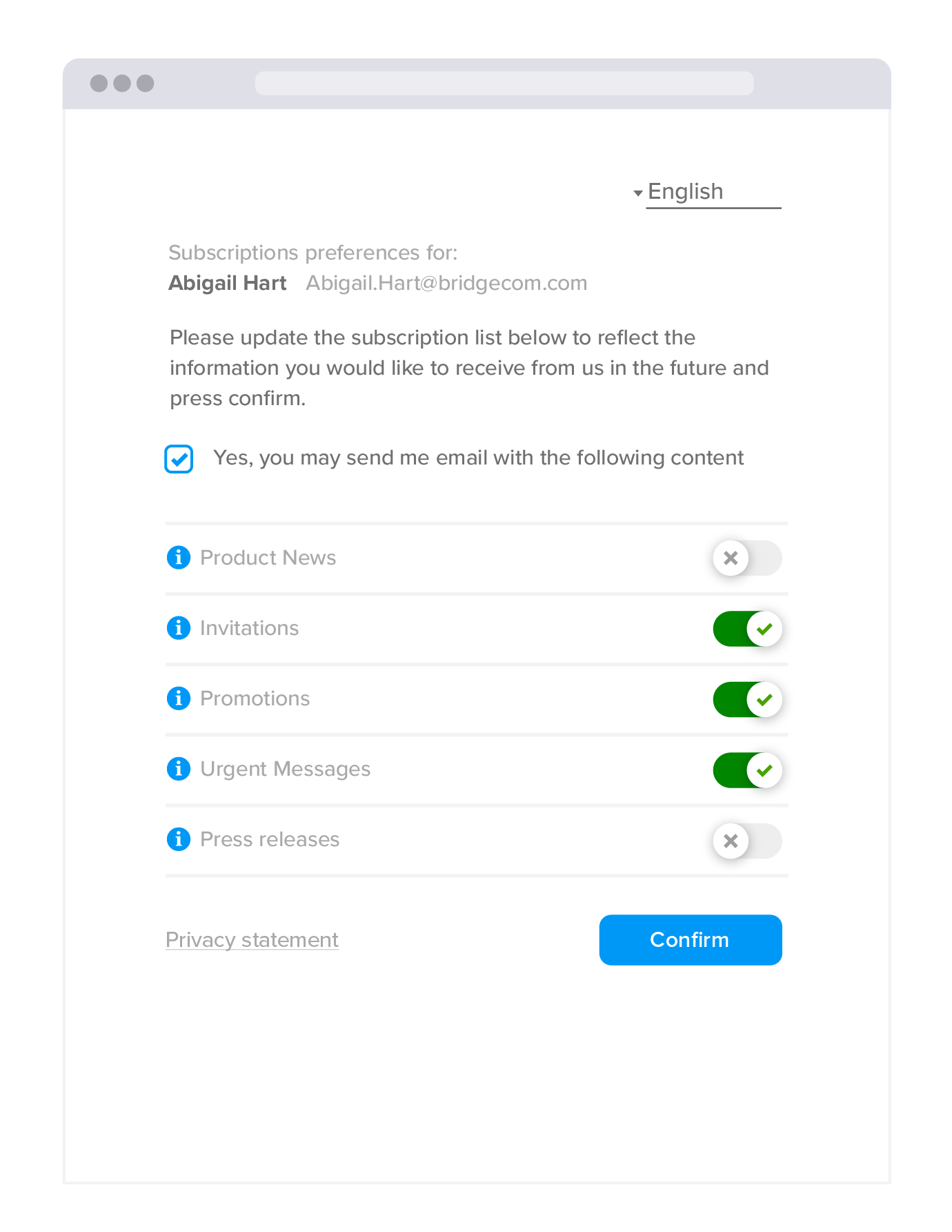
Task: Enable the Product News subscription toggle
Action: tap(747, 558)
